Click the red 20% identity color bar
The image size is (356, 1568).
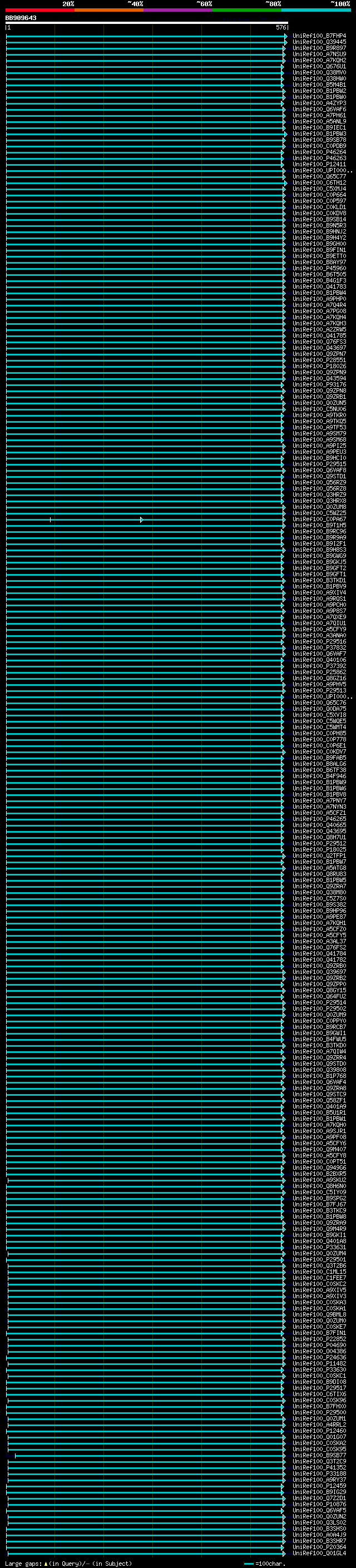(40, 11)
